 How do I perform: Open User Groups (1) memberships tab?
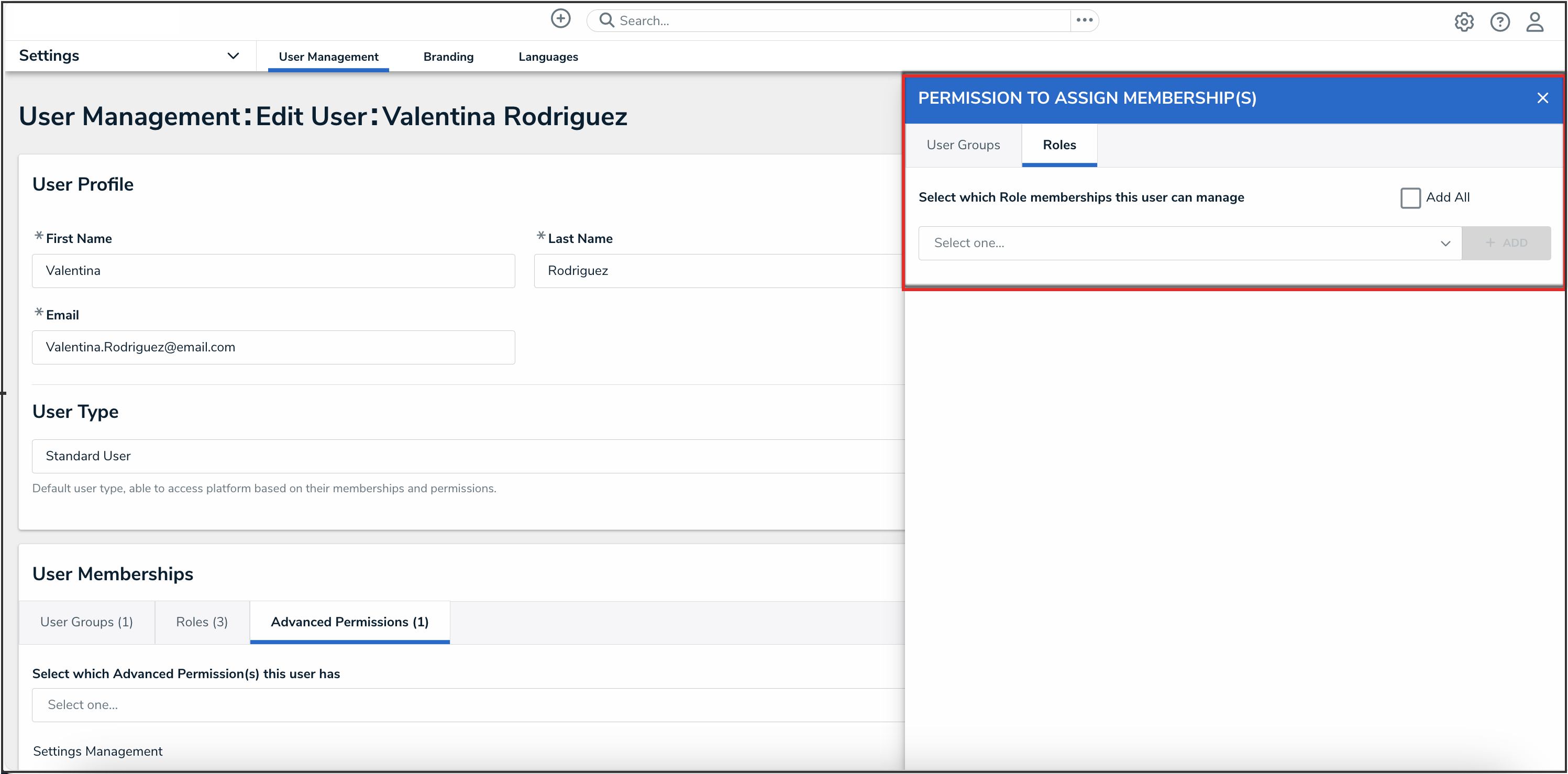coord(86,622)
